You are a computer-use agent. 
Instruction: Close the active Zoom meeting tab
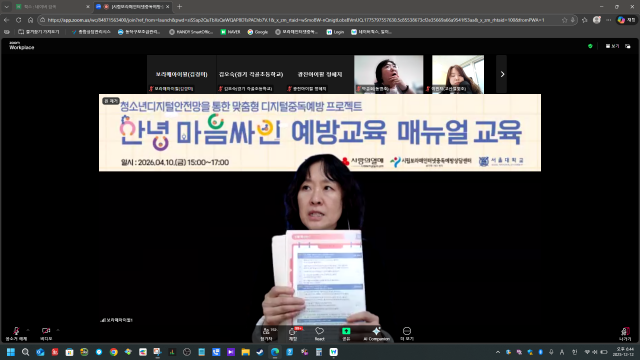[x=167, y=7]
